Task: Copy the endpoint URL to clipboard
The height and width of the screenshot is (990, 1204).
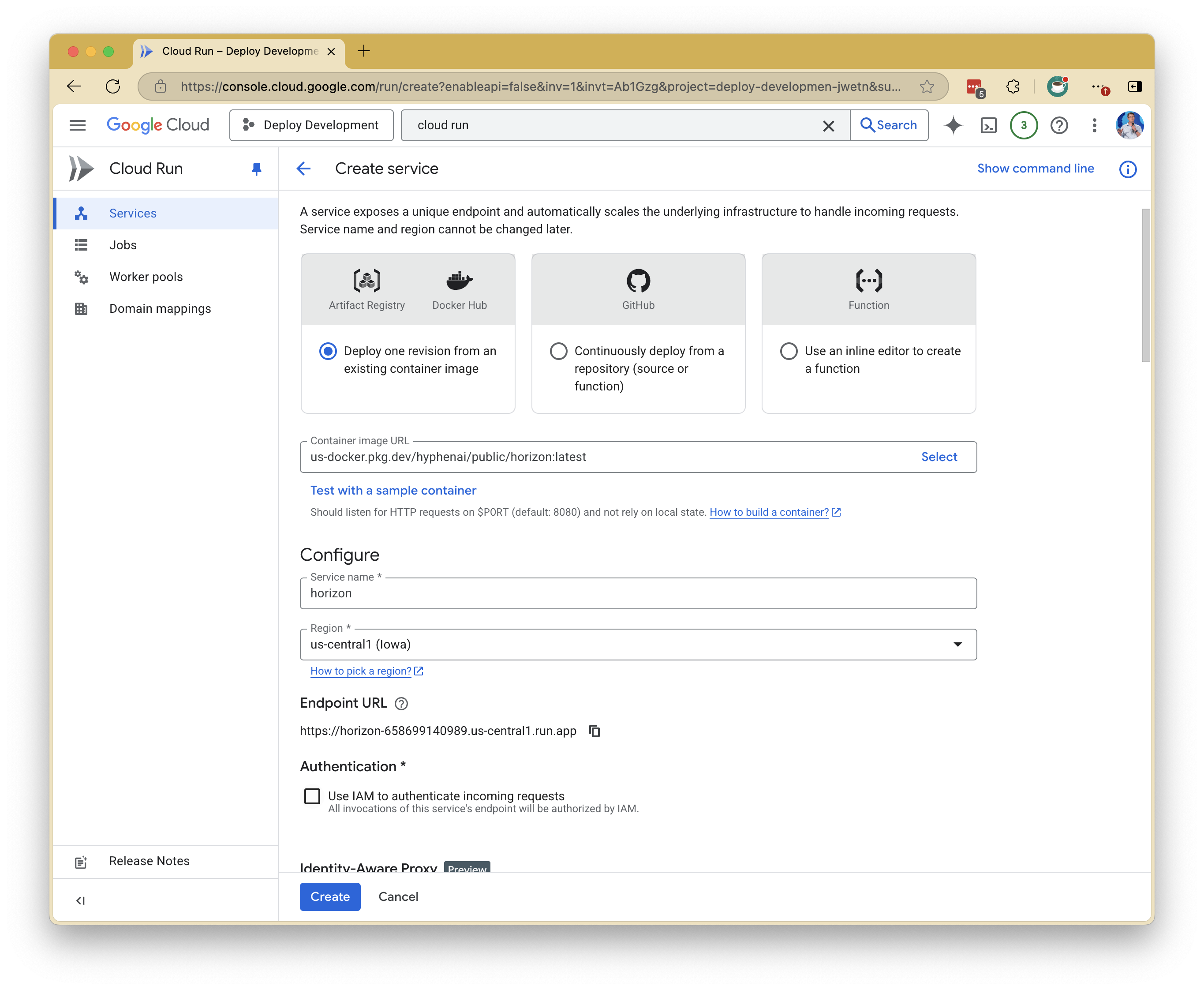Action: point(595,731)
